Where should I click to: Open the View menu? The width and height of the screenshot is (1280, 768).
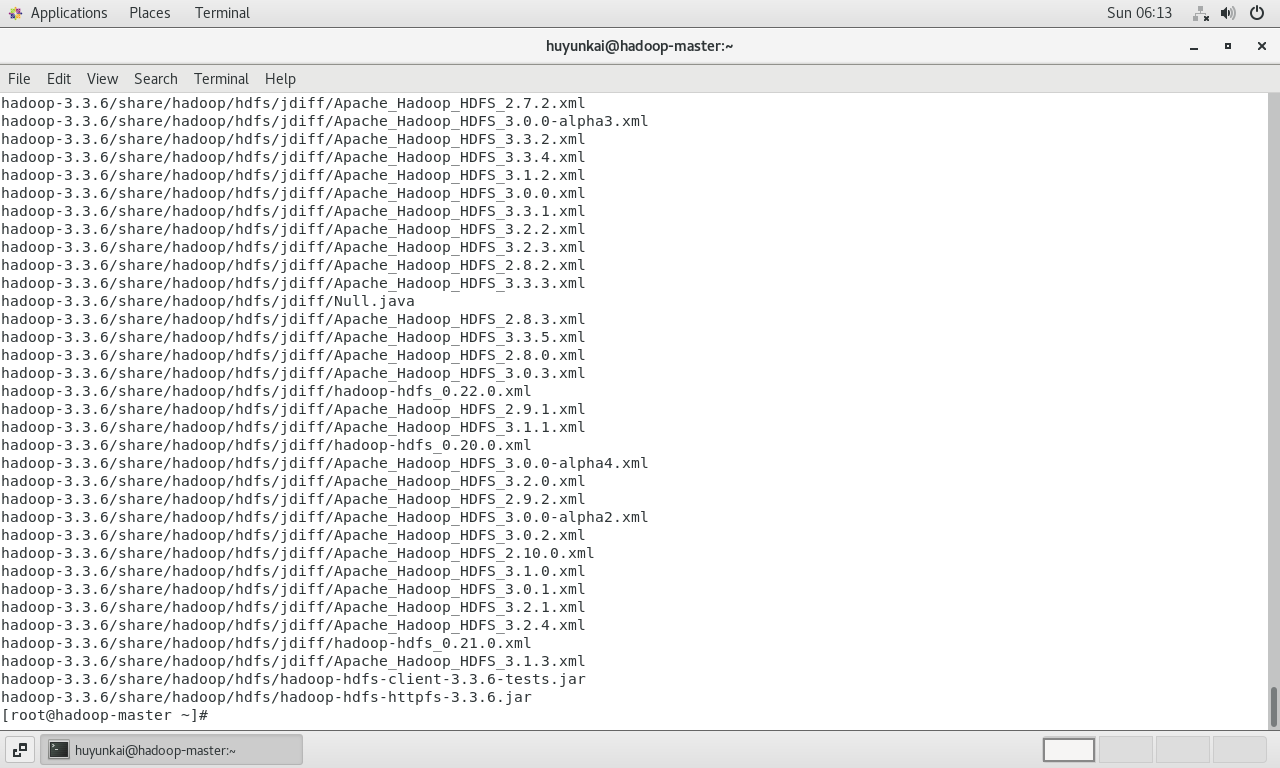102,79
